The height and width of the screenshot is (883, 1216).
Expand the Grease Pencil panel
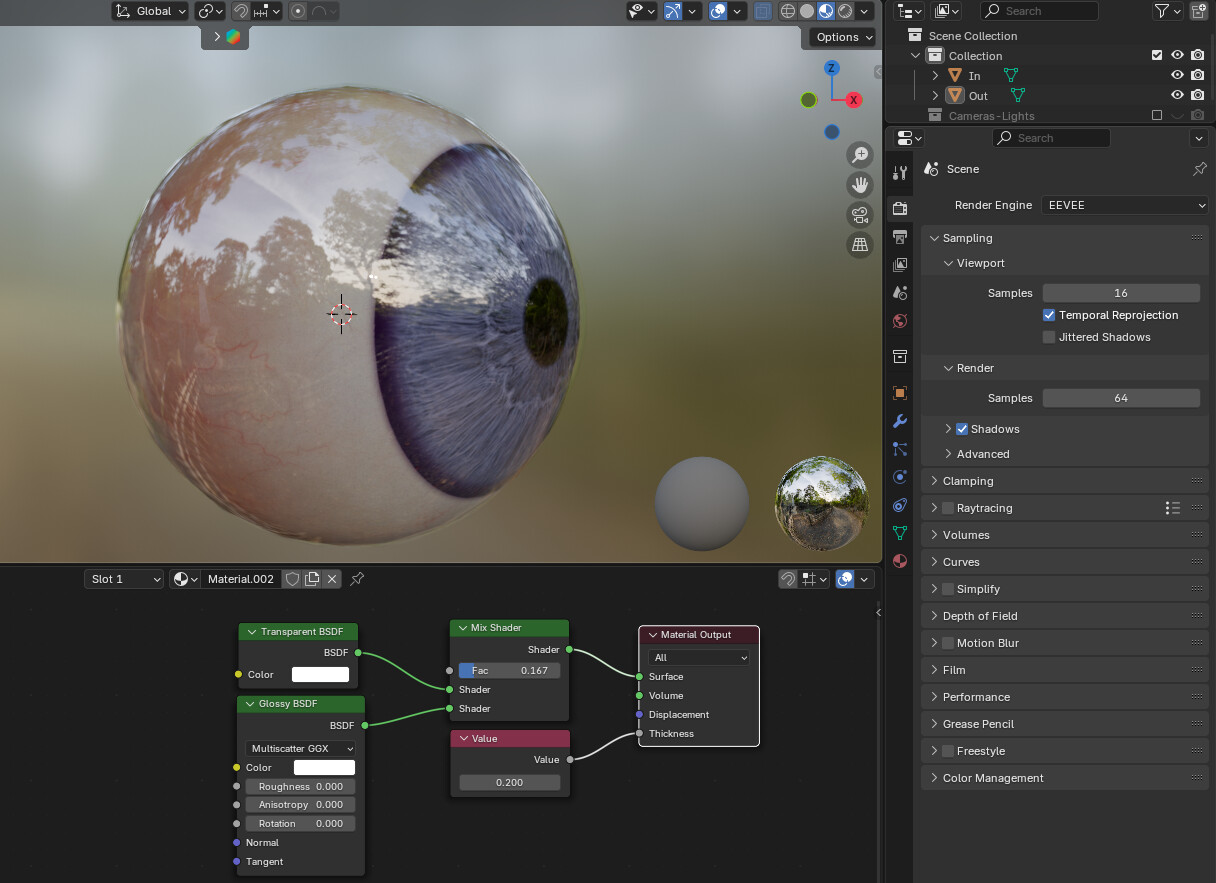(x=934, y=724)
